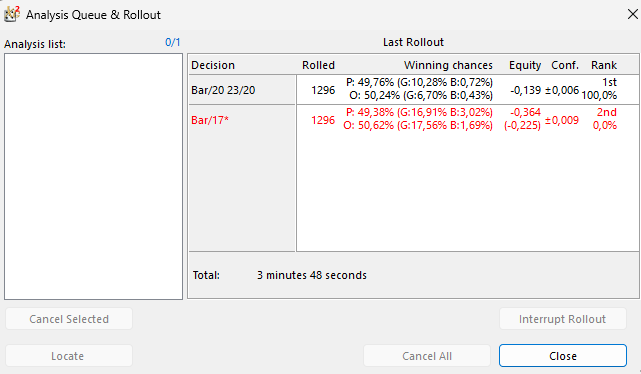Close the Analysis Queue & Rollout window
Screen dimensions: 641x374
tap(632, 14)
